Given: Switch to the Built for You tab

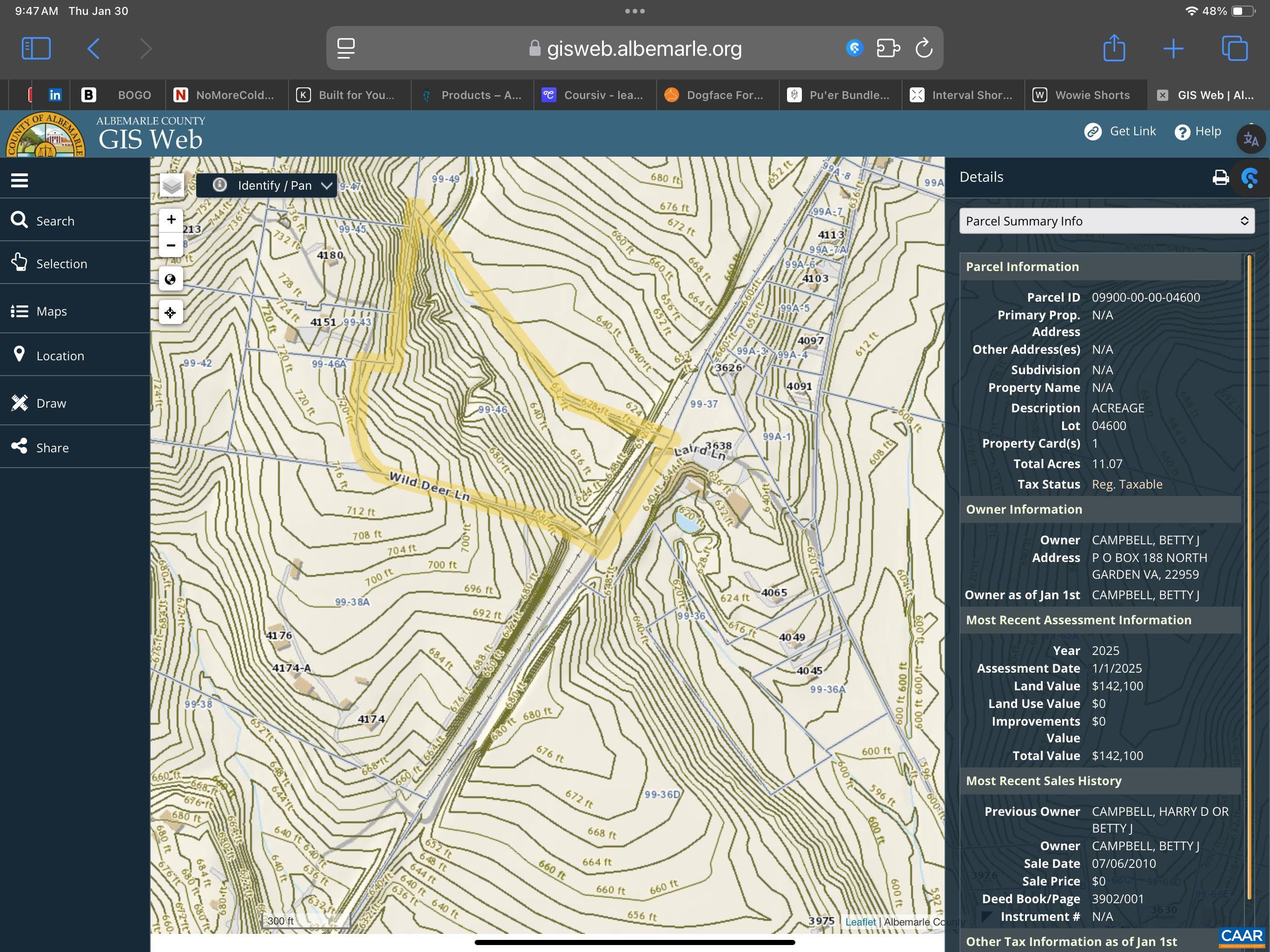Looking at the screenshot, I should [x=349, y=95].
